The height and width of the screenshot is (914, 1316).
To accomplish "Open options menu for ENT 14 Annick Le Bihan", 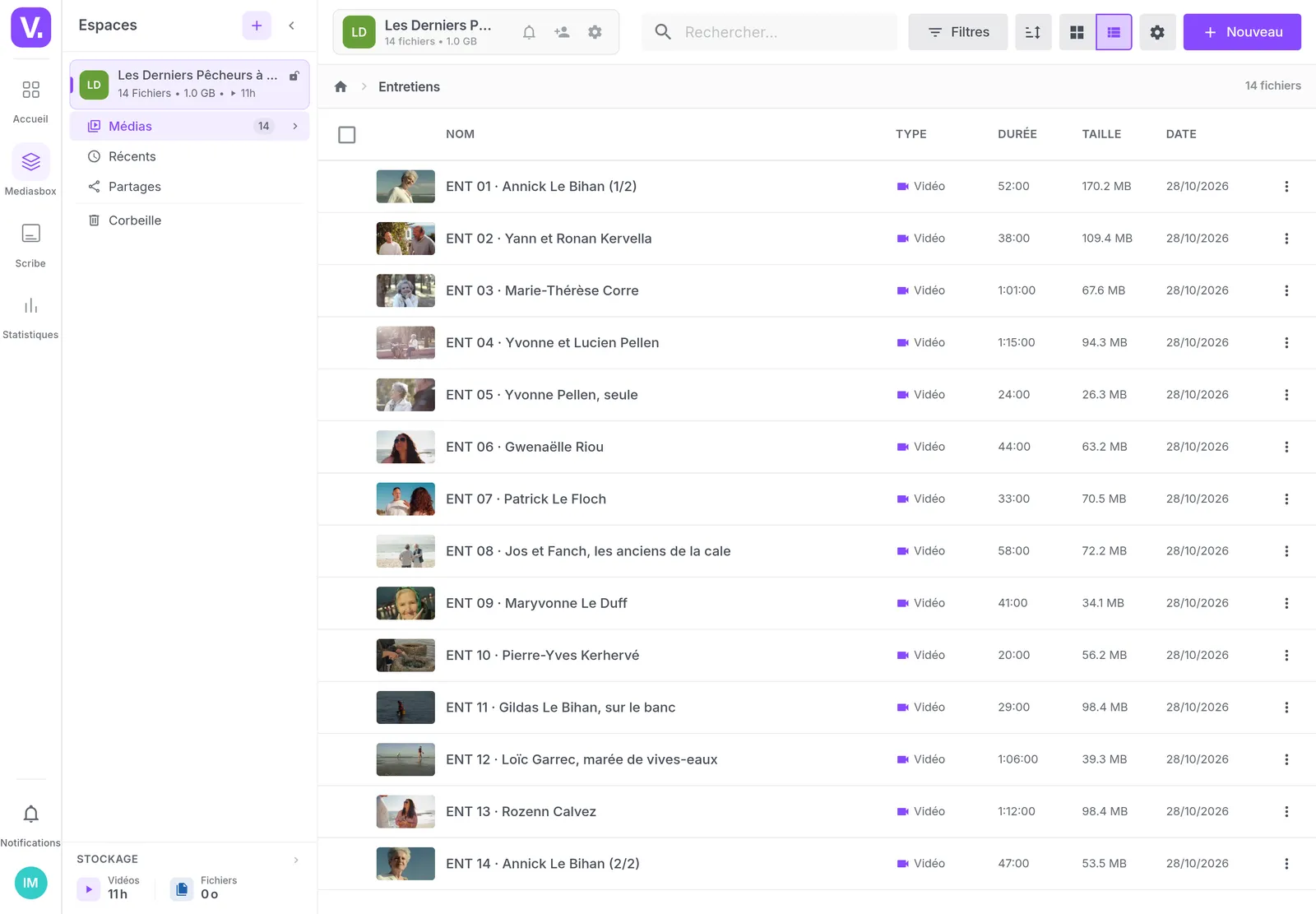I will (x=1286, y=864).
